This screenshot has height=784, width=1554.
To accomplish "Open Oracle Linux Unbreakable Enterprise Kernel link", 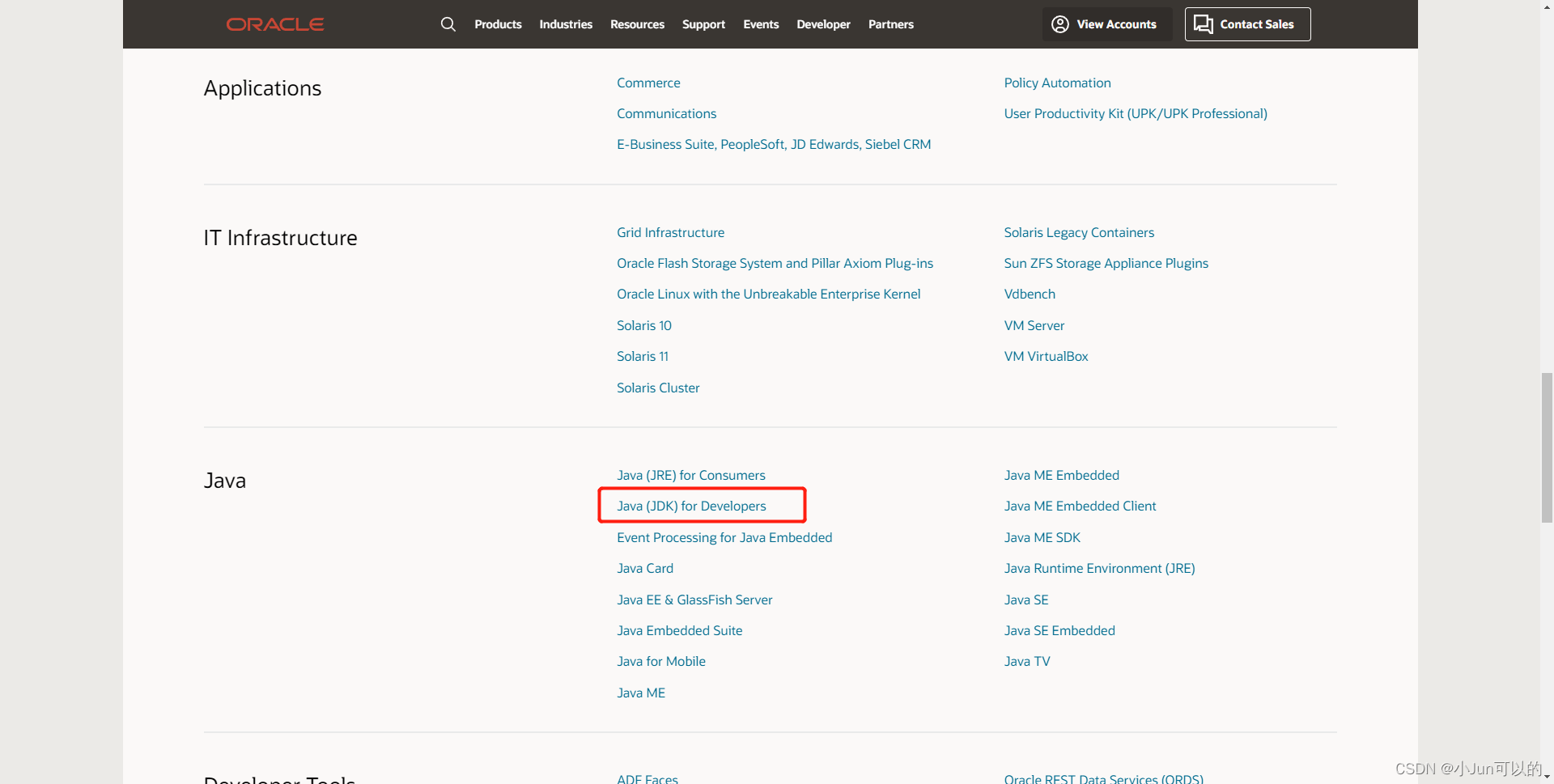I will [768, 294].
